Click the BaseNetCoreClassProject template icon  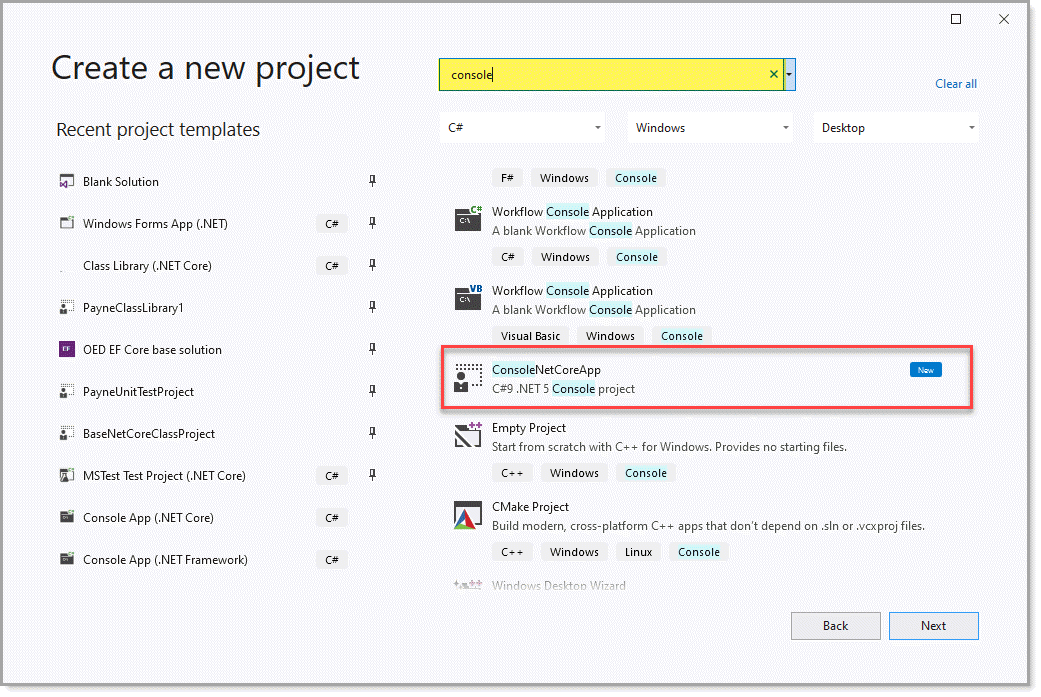[x=66, y=433]
